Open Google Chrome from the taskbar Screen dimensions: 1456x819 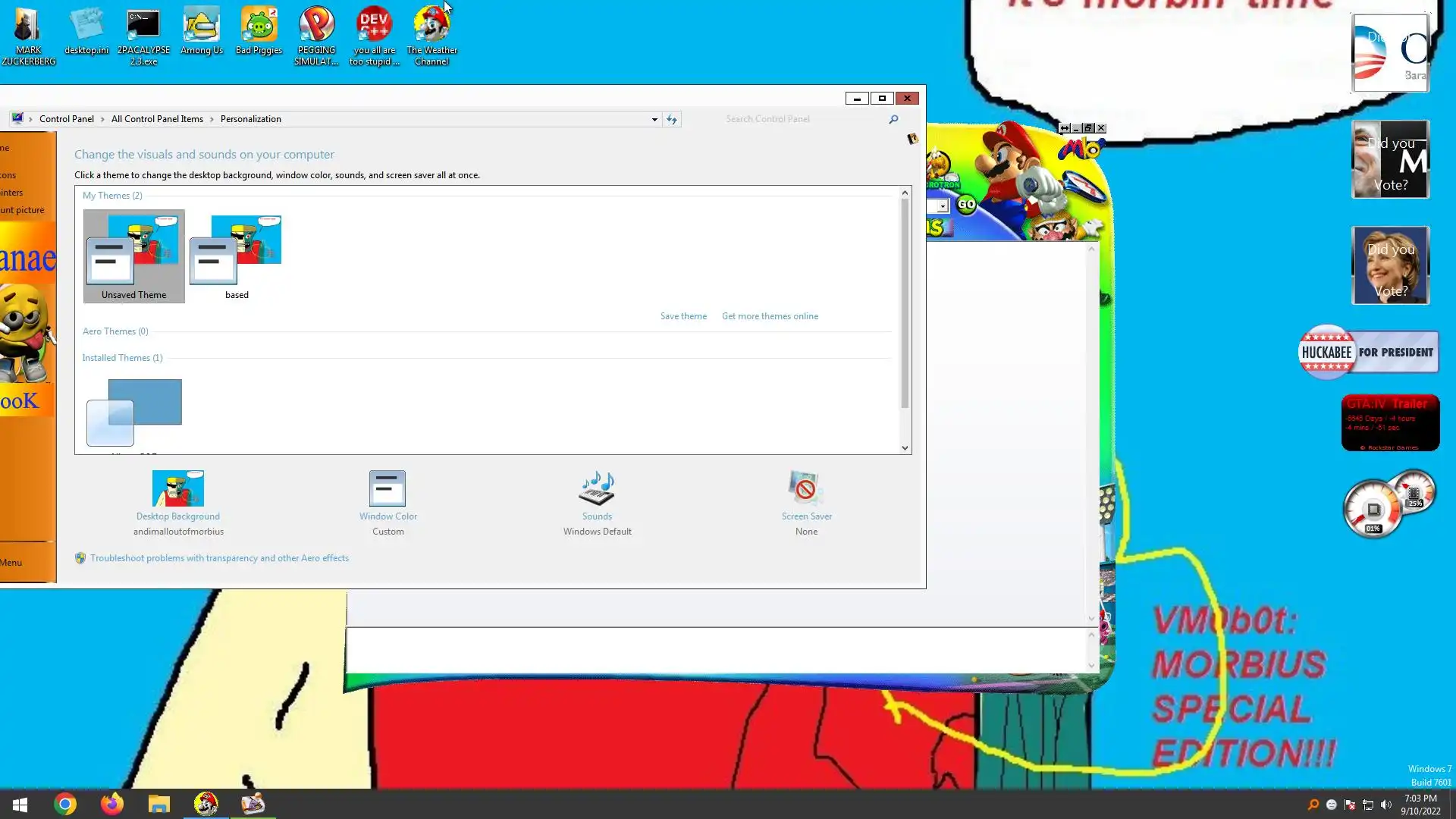click(x=65, y=804)
